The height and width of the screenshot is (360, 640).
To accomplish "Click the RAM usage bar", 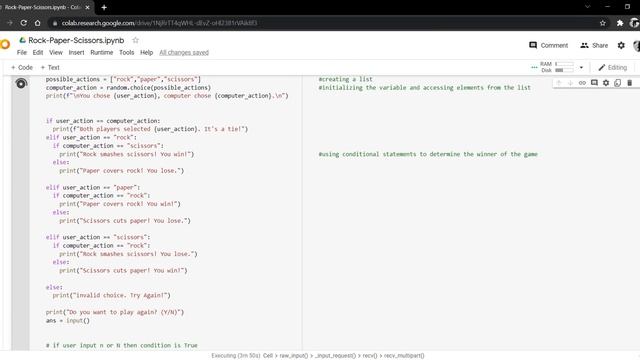I will 565,64.
